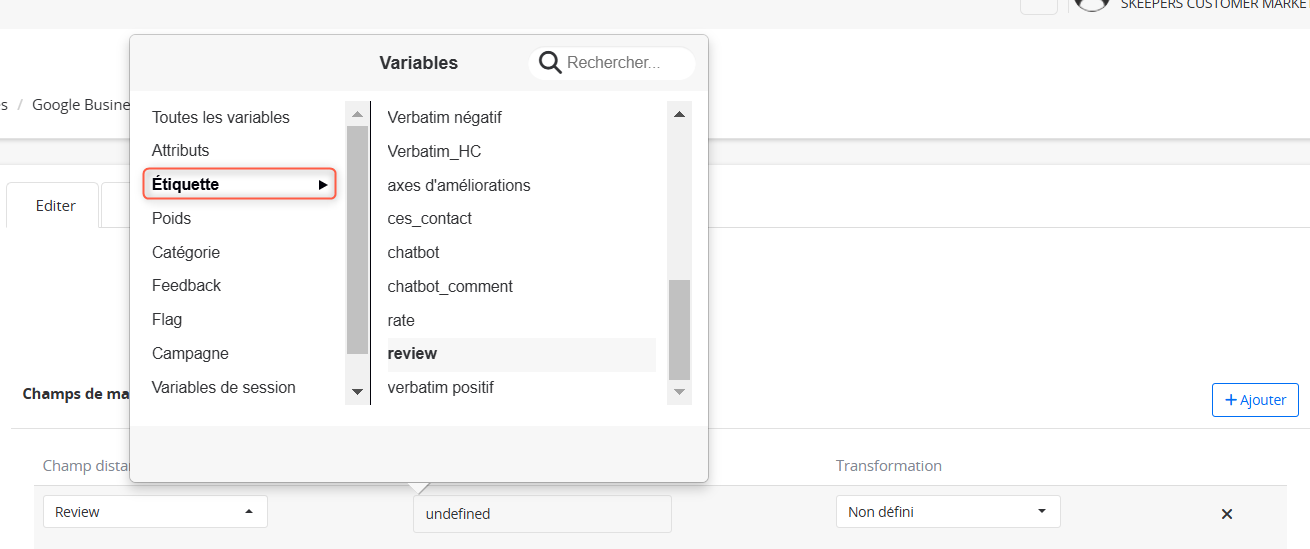Click the variables list scroll-up arrow

click(679, 114)
